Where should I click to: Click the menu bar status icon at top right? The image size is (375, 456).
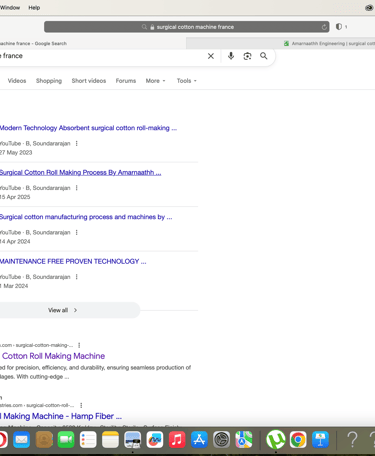[x=369, y=8]
